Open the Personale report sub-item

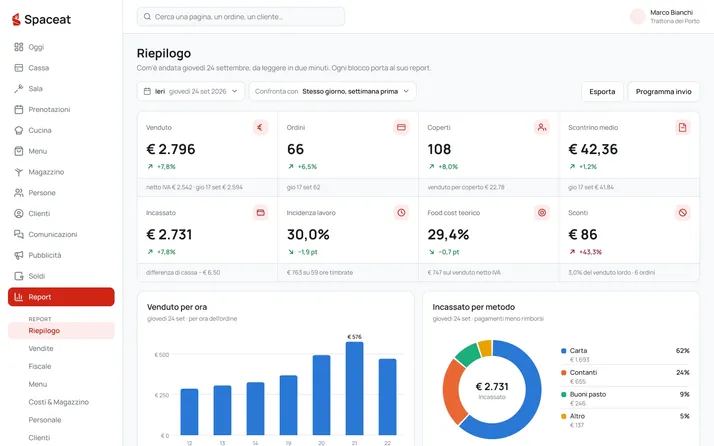[x=61, y=420]
